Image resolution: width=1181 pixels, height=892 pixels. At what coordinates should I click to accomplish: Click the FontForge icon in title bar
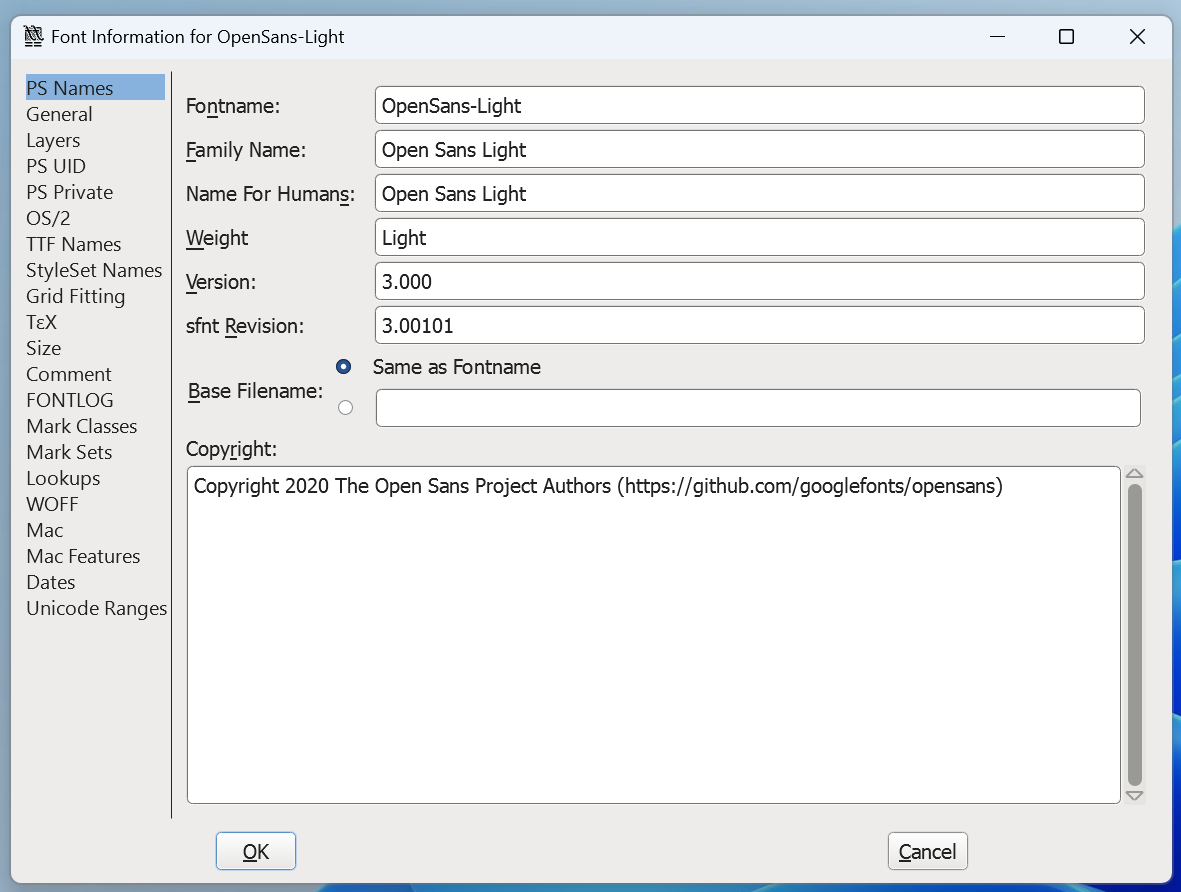coord(33,37)
